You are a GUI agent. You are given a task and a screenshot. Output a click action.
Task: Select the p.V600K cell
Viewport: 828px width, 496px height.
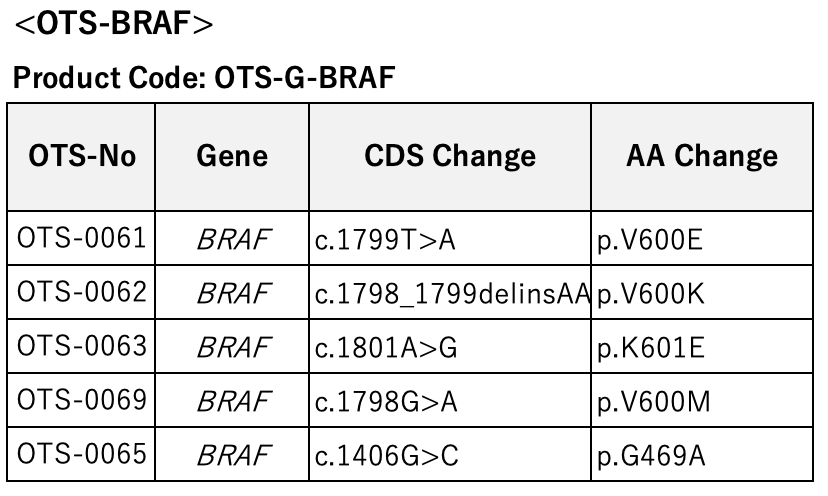point(702,292)
